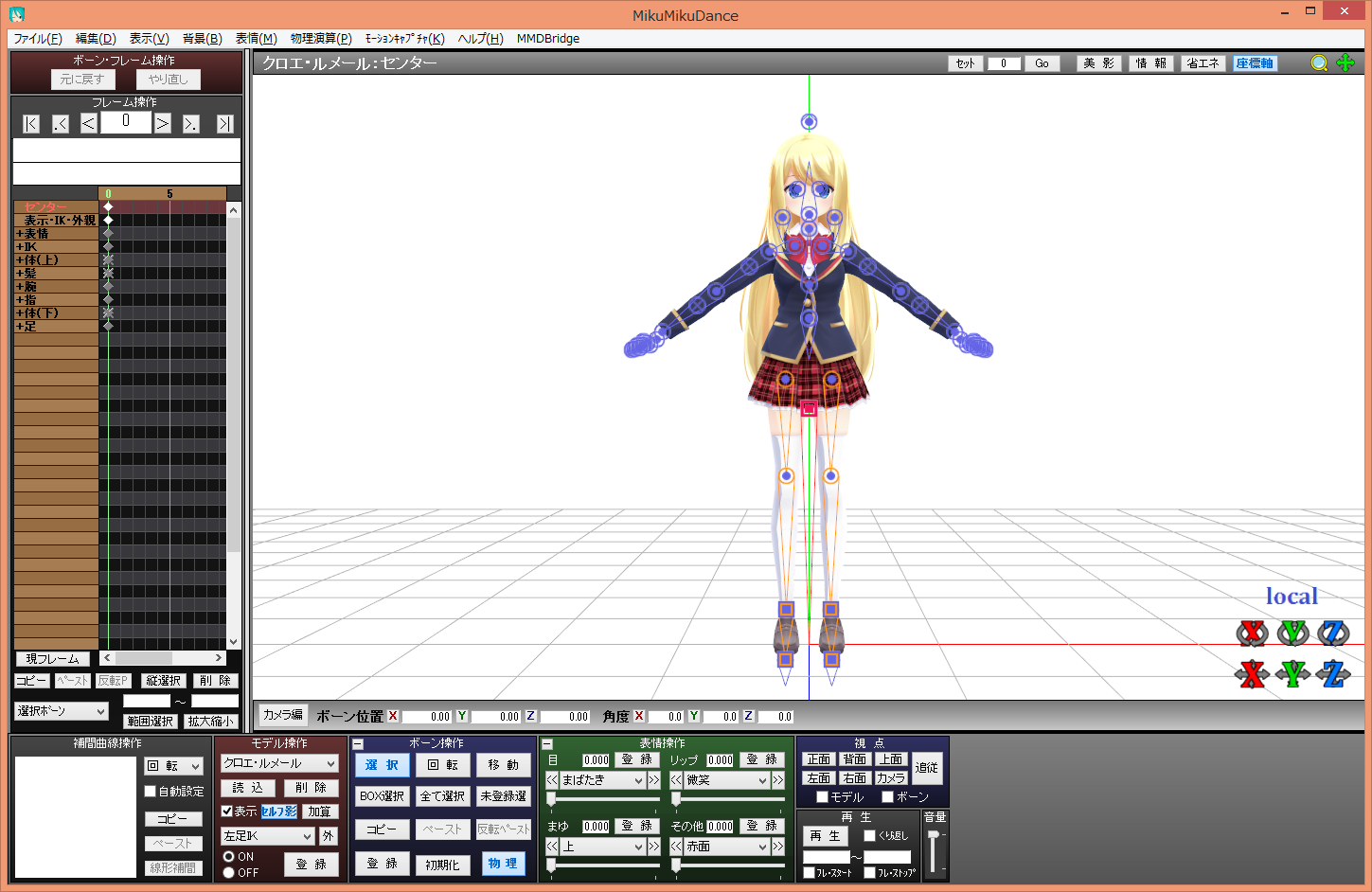Open the 背景(B) menu
This screenshot has width=1372, height=892.
[202, 39]
